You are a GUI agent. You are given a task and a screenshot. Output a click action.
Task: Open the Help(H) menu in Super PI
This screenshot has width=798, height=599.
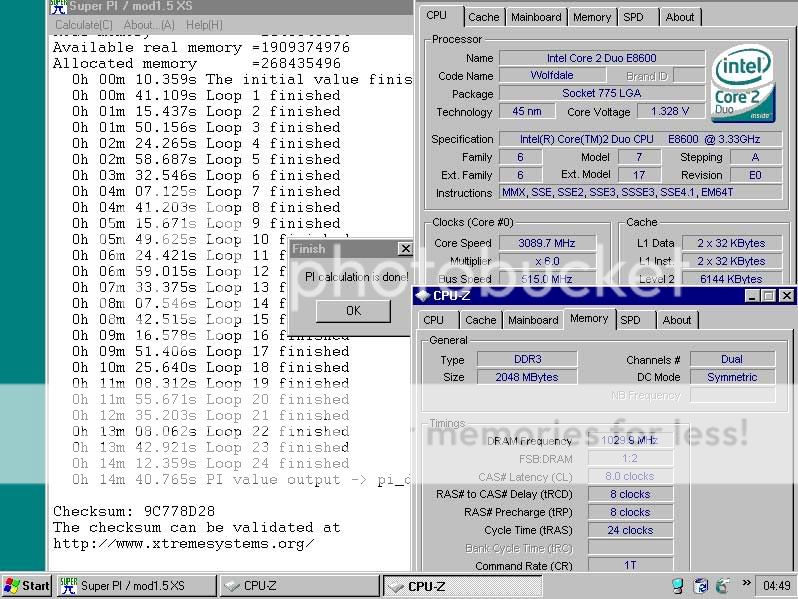click(204, 25)
